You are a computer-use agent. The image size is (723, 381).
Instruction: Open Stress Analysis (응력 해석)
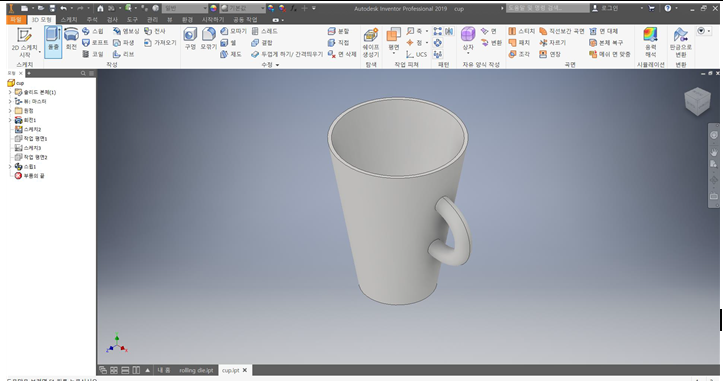pos(650,42)
